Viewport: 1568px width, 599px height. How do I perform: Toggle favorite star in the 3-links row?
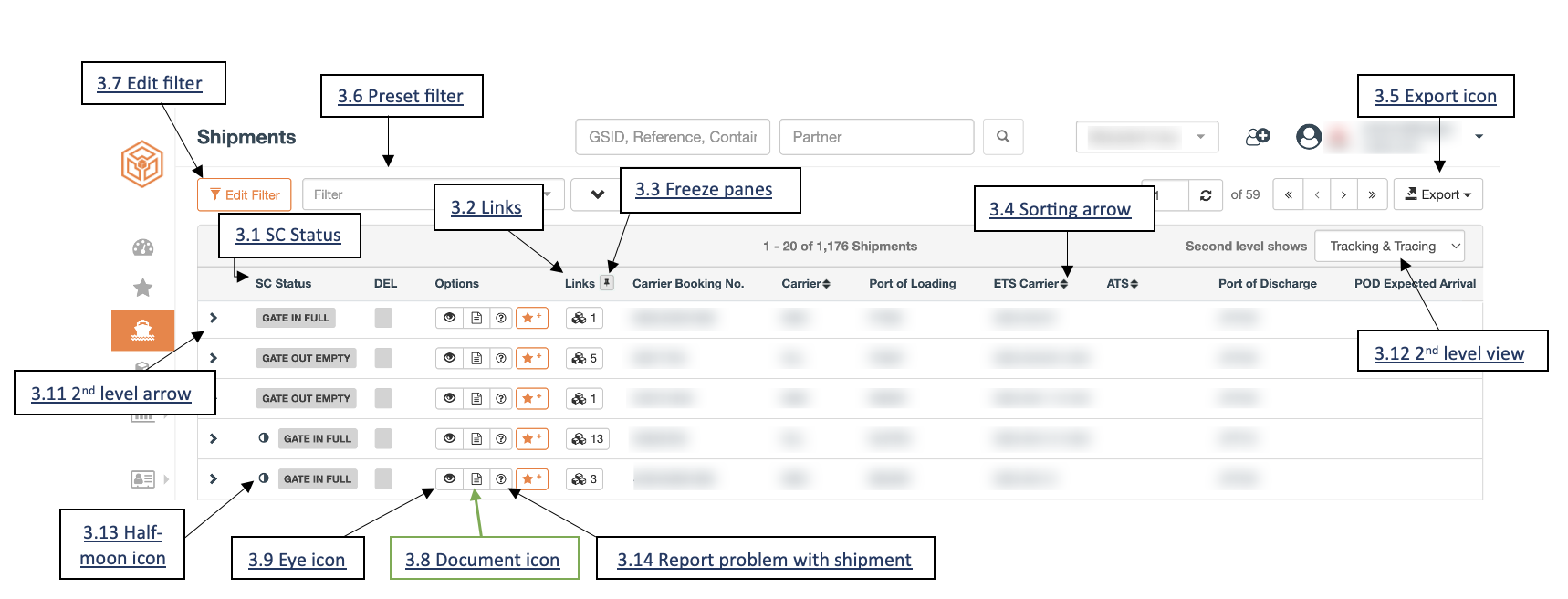click(532, 478)
